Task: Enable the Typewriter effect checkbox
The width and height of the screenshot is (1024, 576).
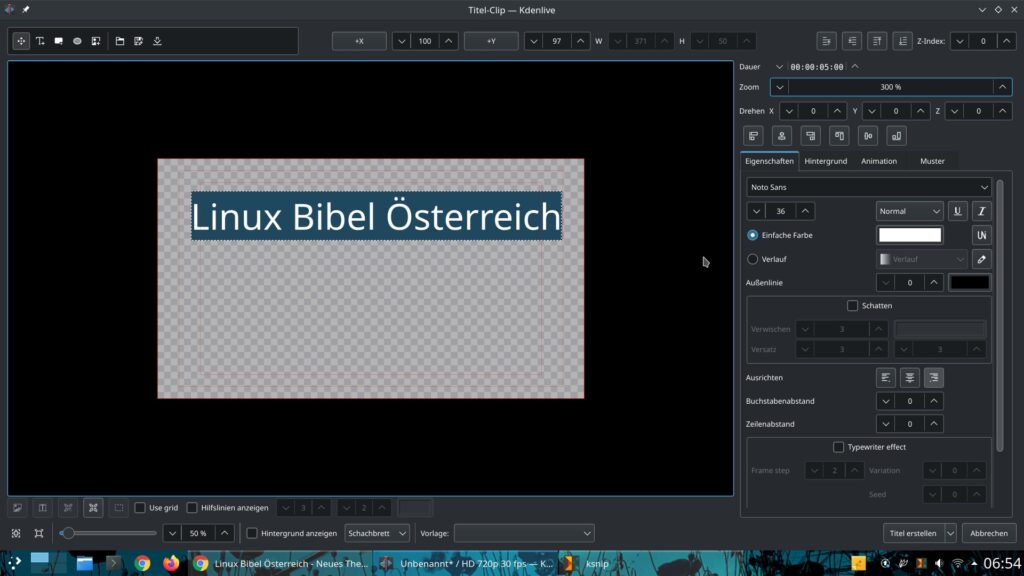Action: [x=839, y=447]
